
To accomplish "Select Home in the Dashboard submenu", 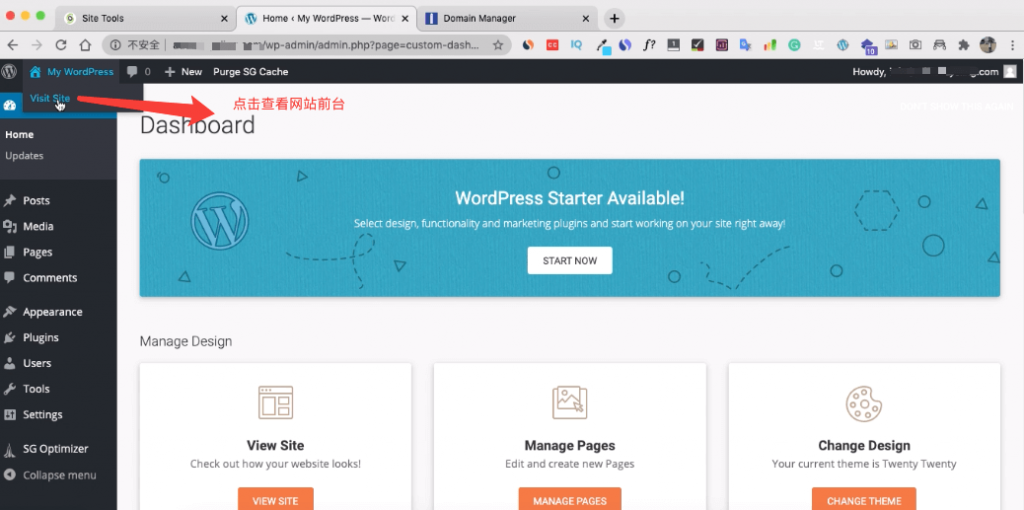I will pos(19,135).
